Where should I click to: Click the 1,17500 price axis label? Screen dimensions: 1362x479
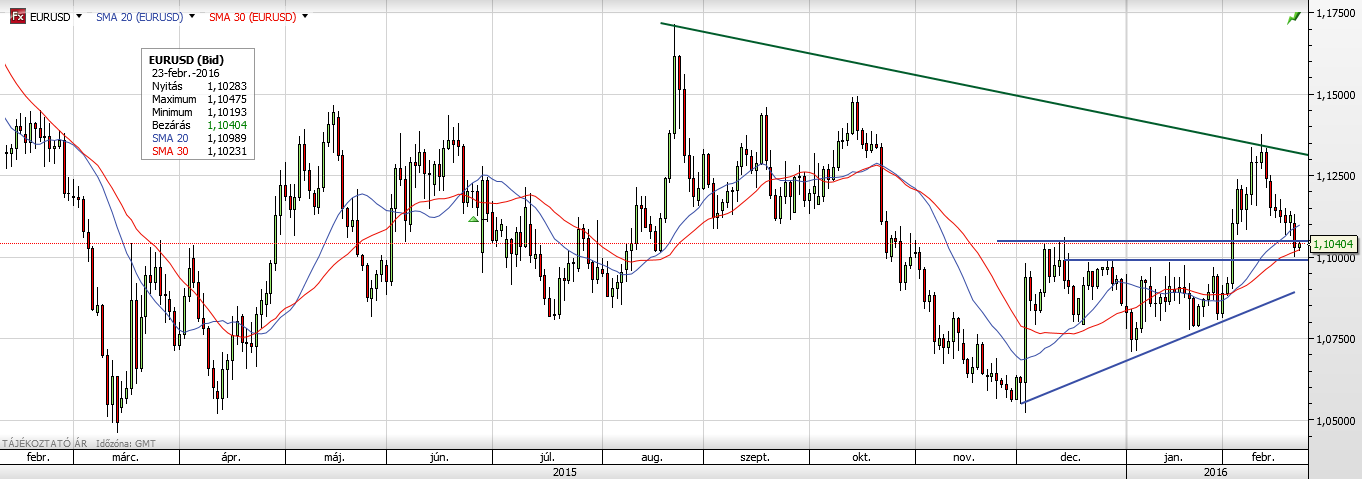click(1336, 13)
